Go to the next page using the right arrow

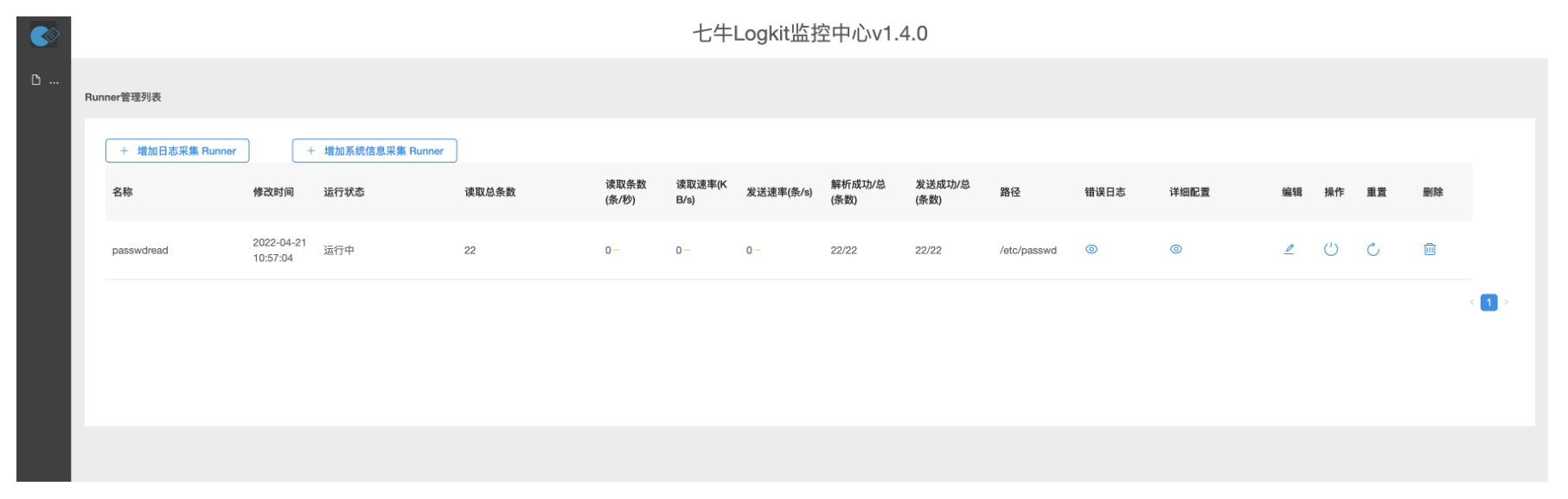pos(1506,302)
